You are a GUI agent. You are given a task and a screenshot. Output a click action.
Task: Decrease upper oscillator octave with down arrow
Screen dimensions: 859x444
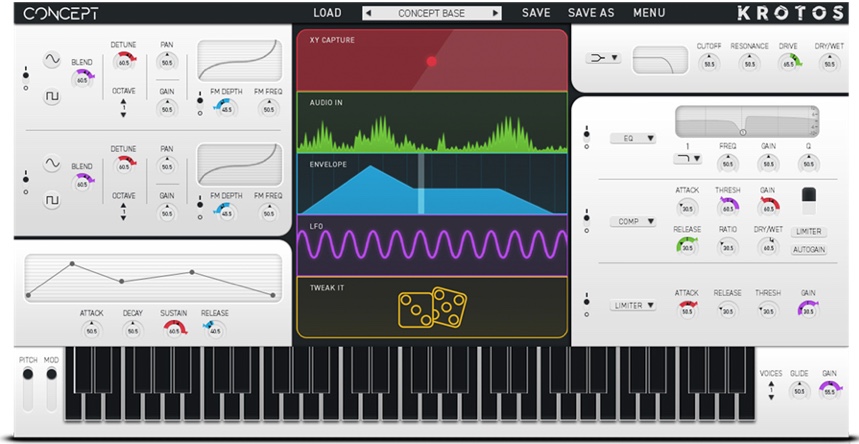coord(123,115)
